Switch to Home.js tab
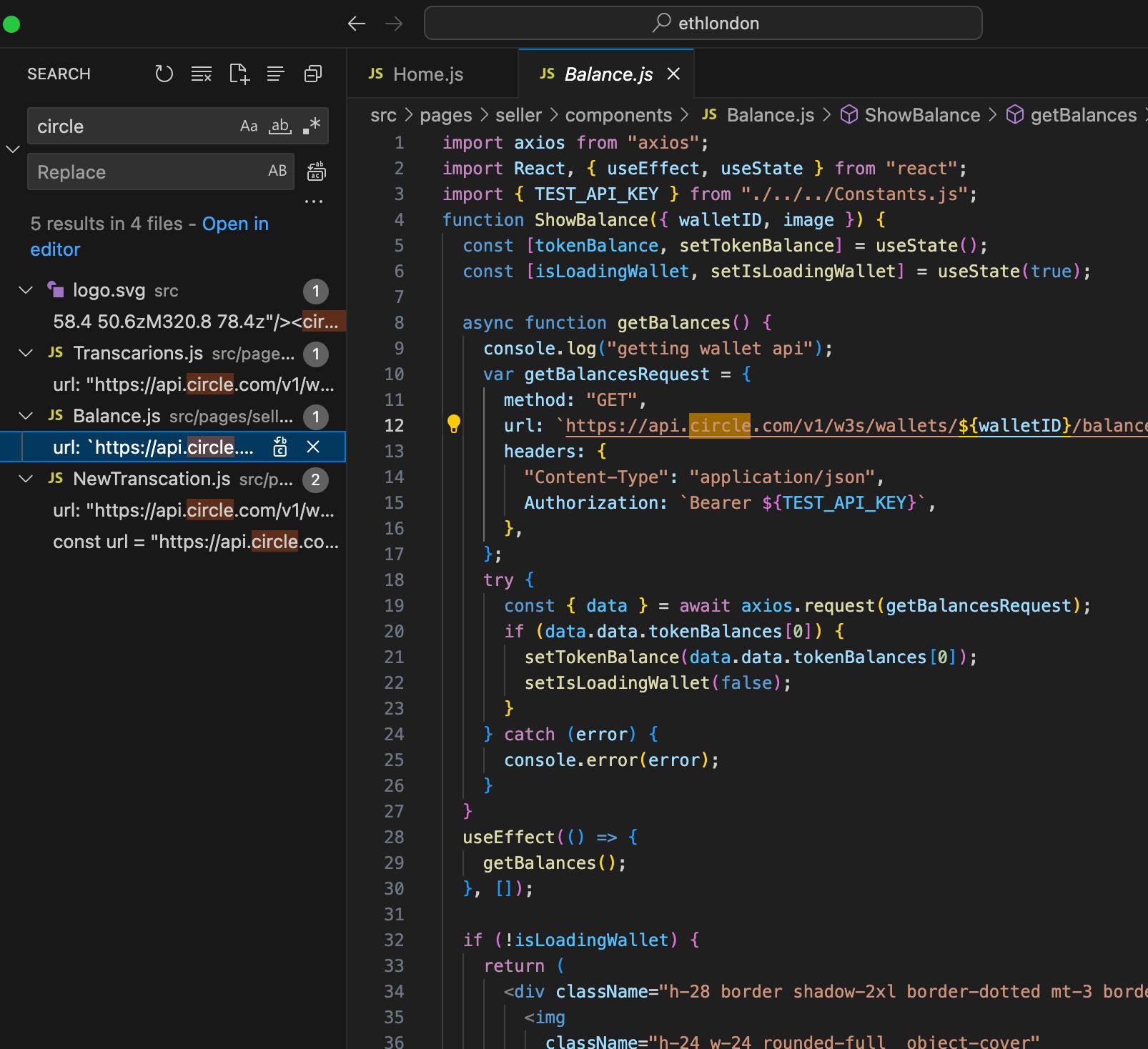The height and width of the screenshot is (1049, 1148). coord(432,74)
